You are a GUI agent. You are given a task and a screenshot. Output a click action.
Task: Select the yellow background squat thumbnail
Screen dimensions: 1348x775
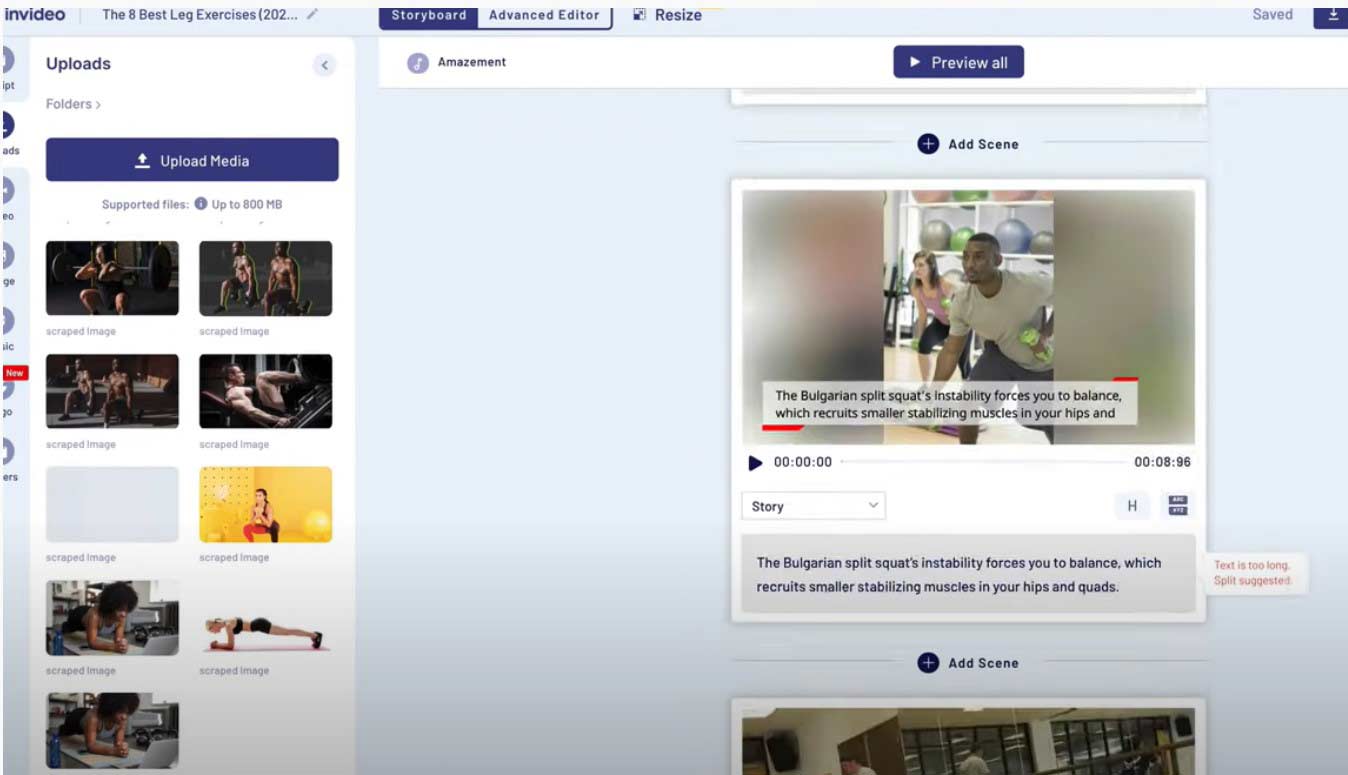(x=265, y=504)
